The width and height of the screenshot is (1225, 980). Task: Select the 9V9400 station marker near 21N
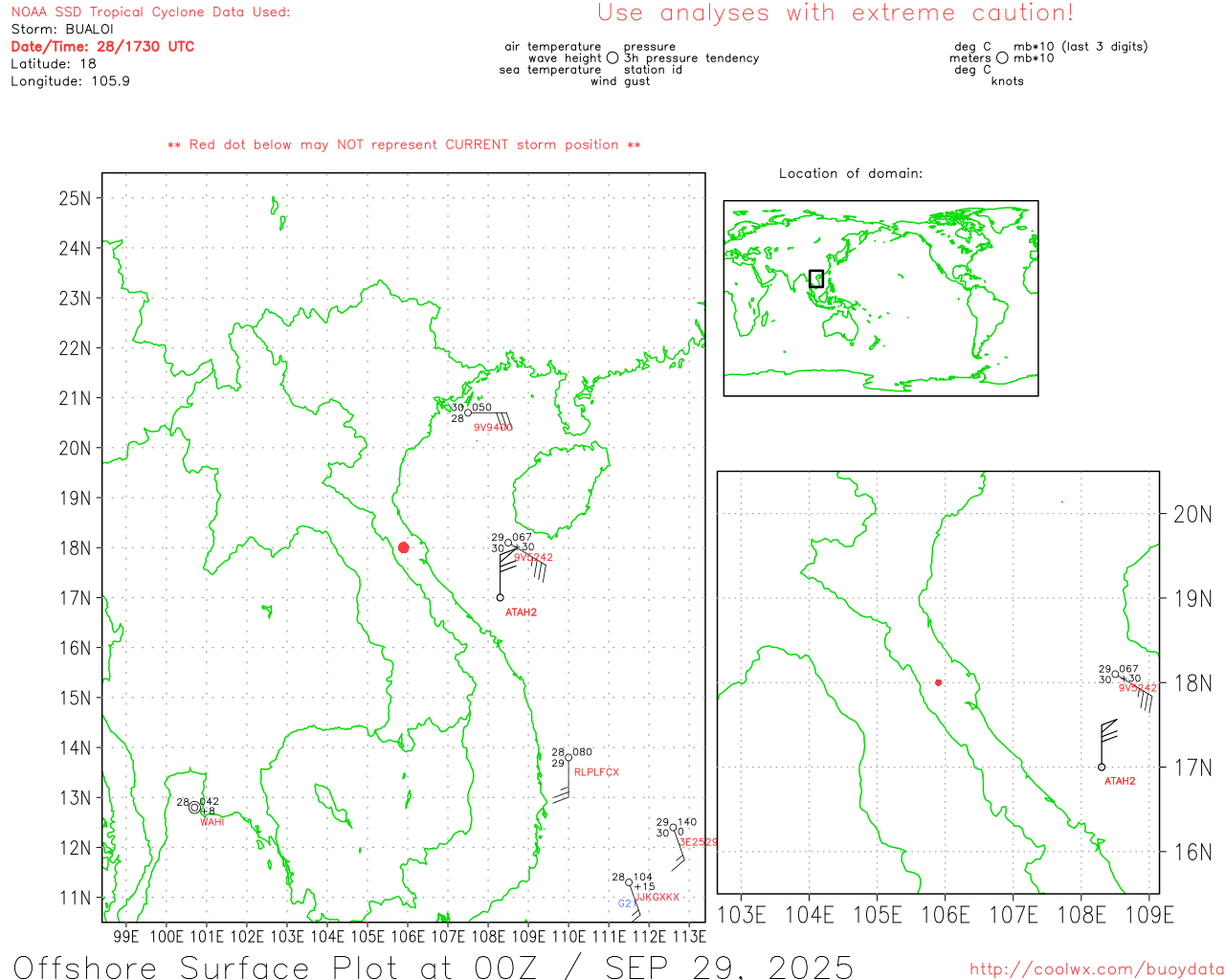click(x=468, y=412)
